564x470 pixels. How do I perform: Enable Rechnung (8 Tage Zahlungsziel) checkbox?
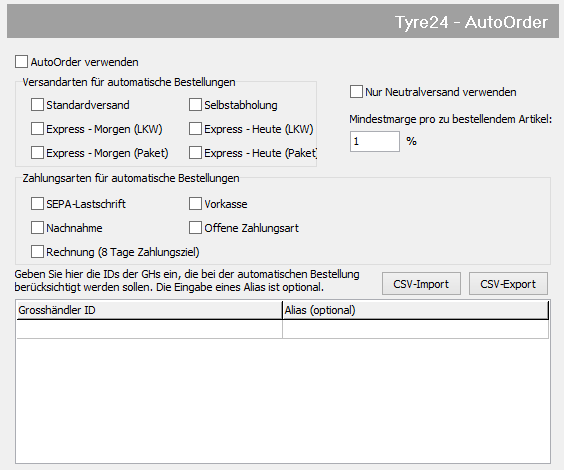(x=37, y=252)
